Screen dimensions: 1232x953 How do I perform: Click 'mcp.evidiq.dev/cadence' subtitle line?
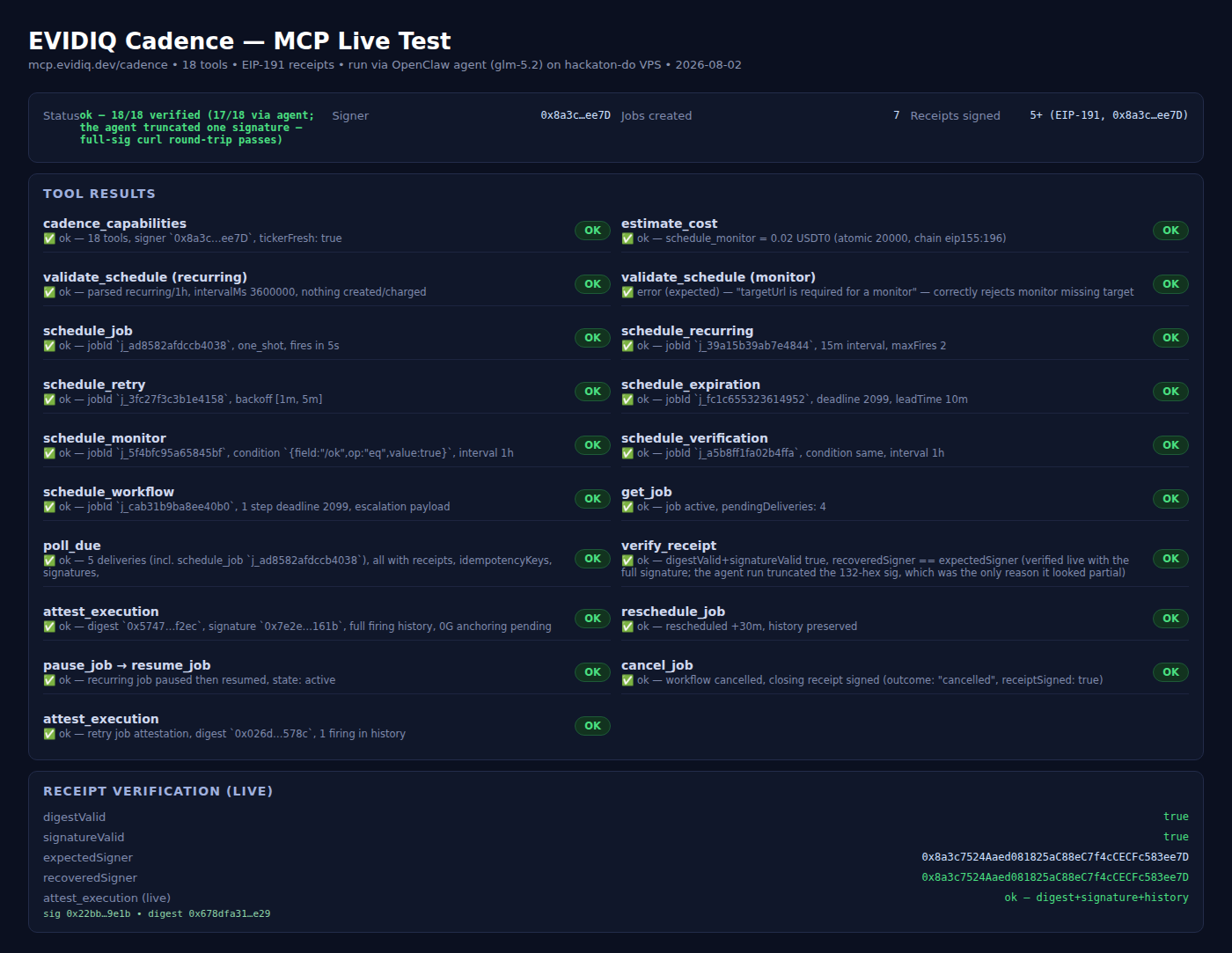click(x=385, y=65)
